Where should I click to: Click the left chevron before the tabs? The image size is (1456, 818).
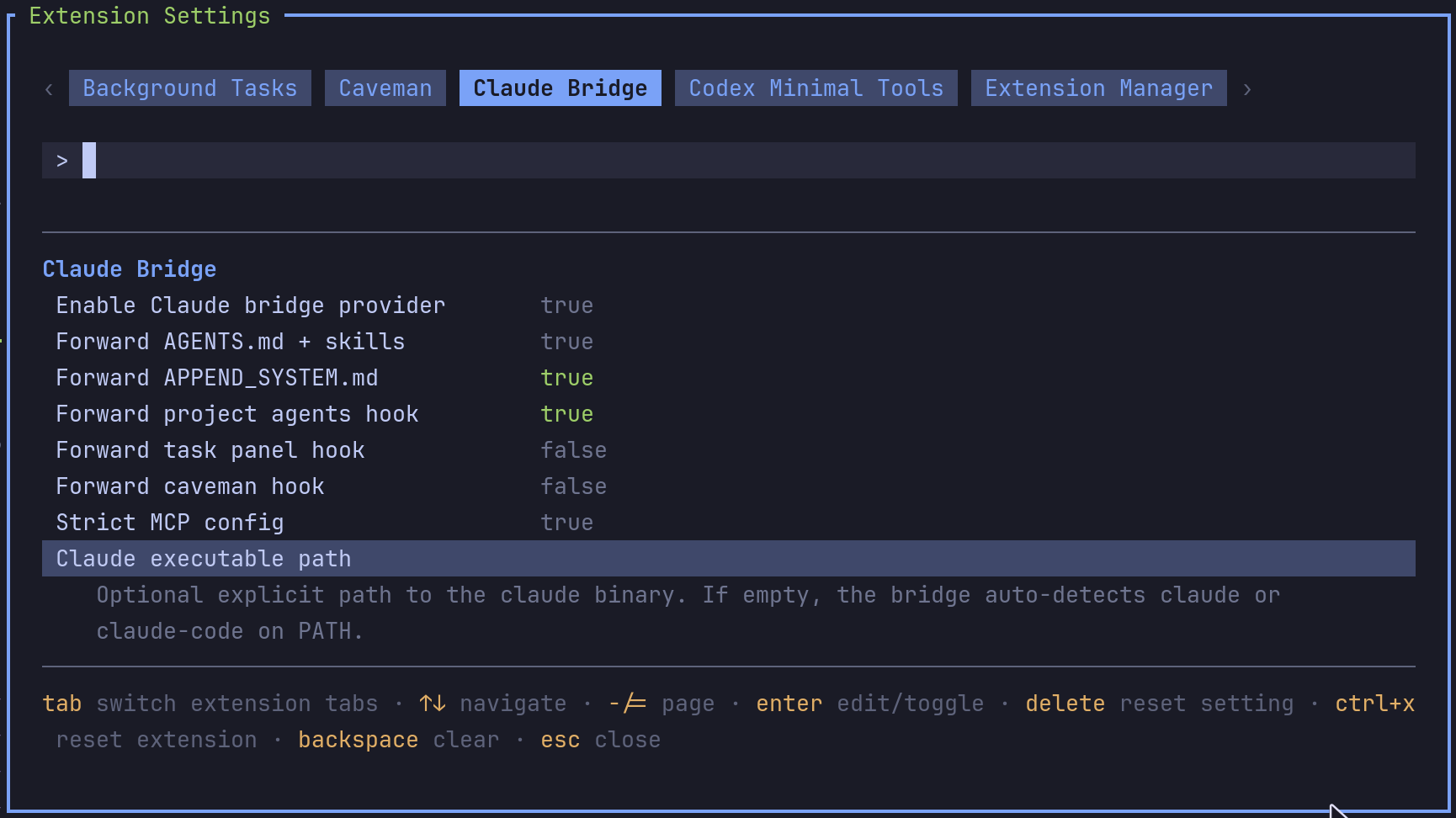(49, 89)
